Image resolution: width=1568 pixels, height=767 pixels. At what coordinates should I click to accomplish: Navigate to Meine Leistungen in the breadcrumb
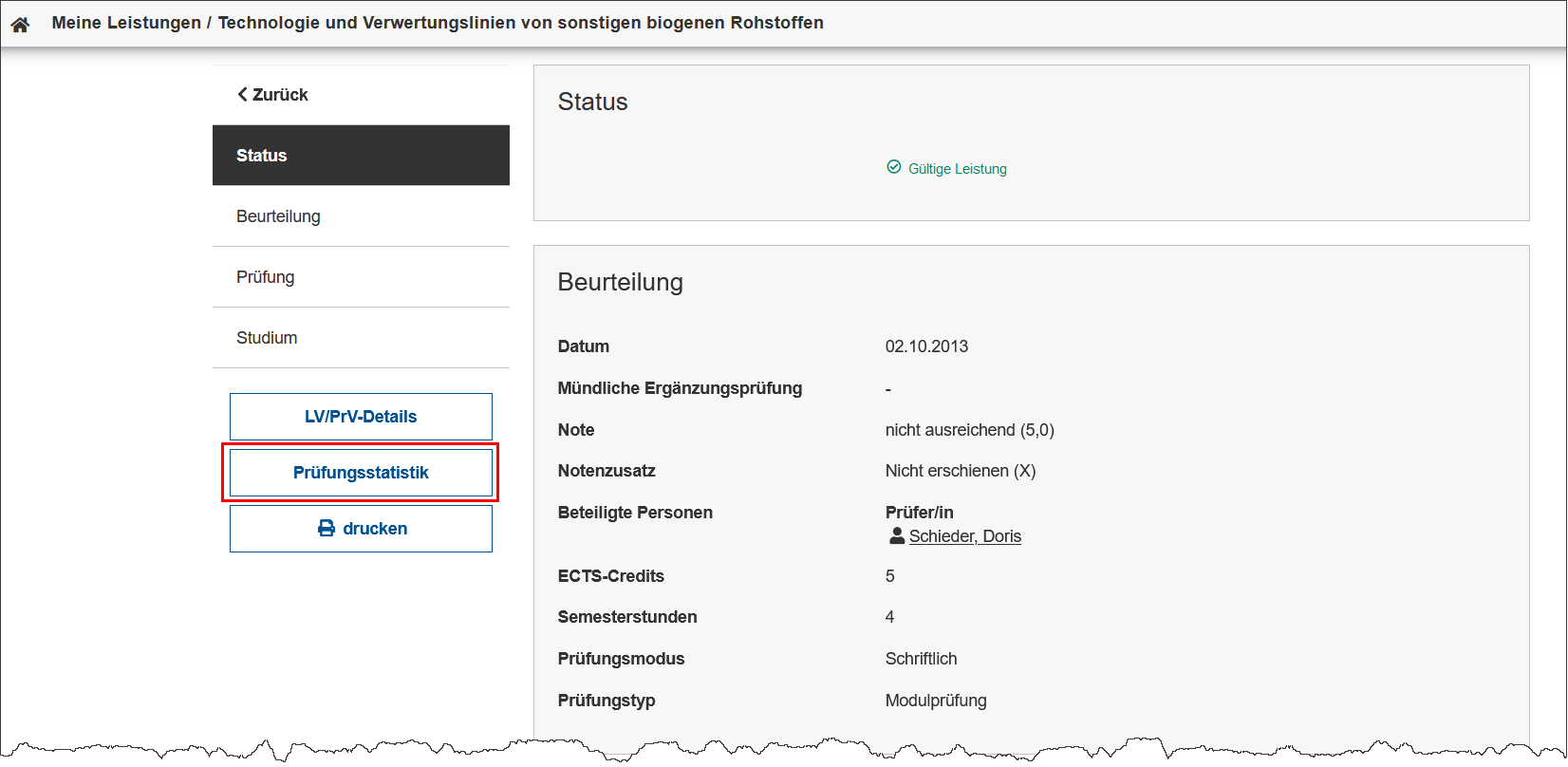126,23
